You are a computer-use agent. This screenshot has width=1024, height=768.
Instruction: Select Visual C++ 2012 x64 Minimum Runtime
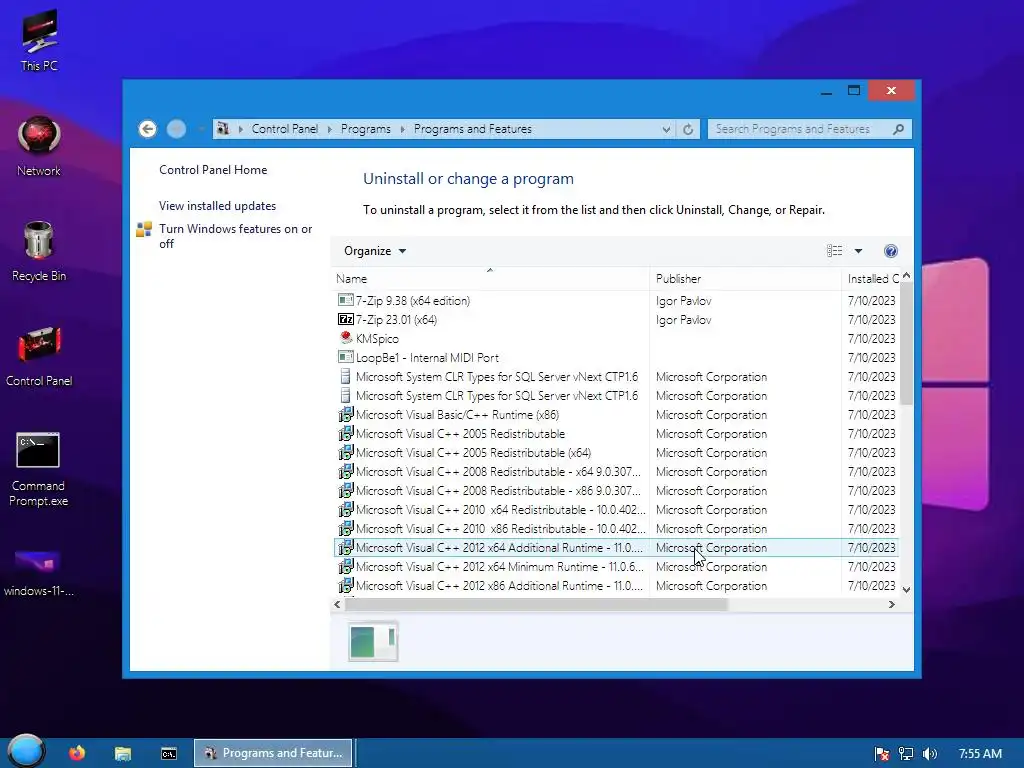(x=616, y=567)
